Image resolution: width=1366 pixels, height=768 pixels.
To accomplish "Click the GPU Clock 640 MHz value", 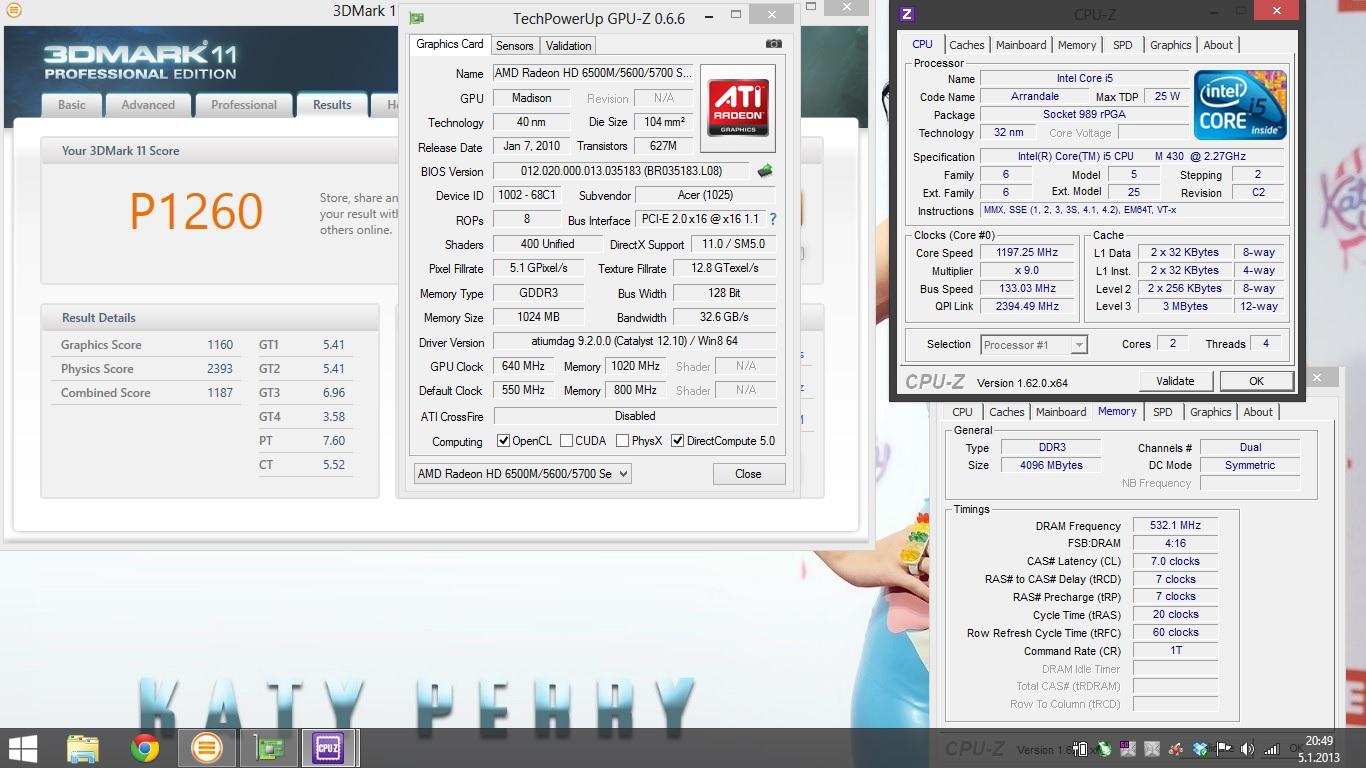I will (x=523, y=367).
